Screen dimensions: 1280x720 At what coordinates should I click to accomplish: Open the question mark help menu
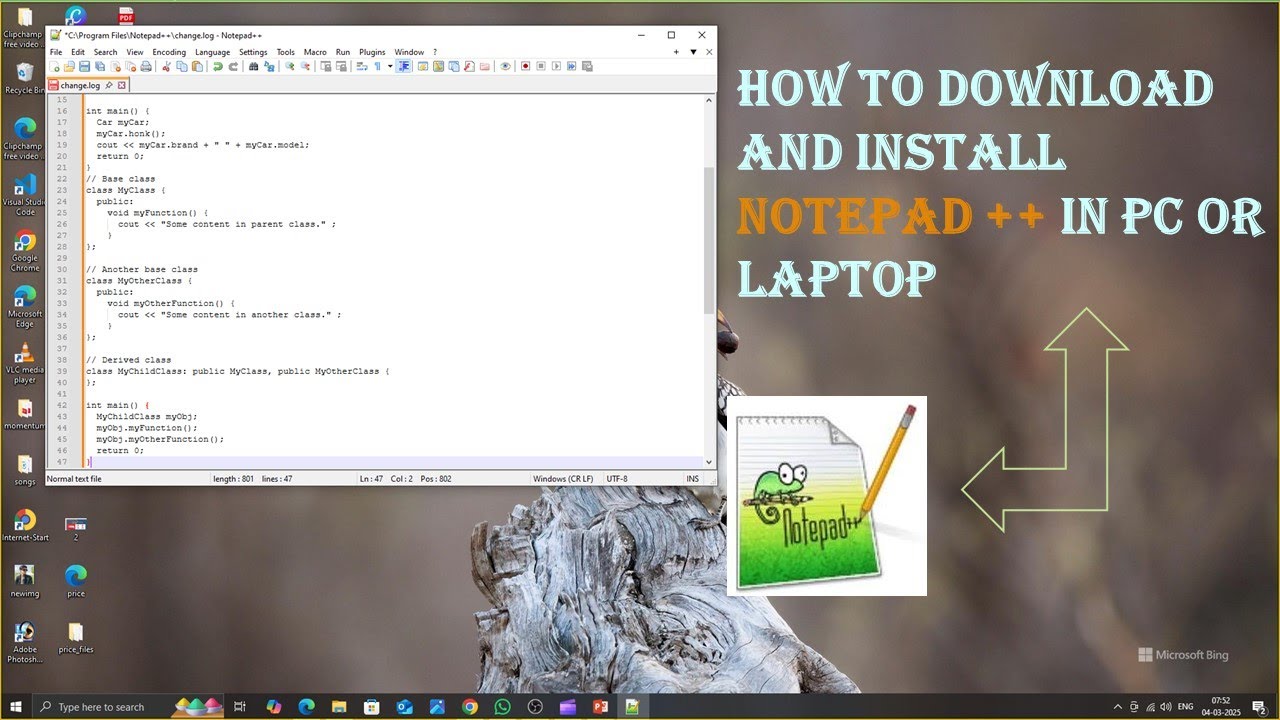click(435, 52)
